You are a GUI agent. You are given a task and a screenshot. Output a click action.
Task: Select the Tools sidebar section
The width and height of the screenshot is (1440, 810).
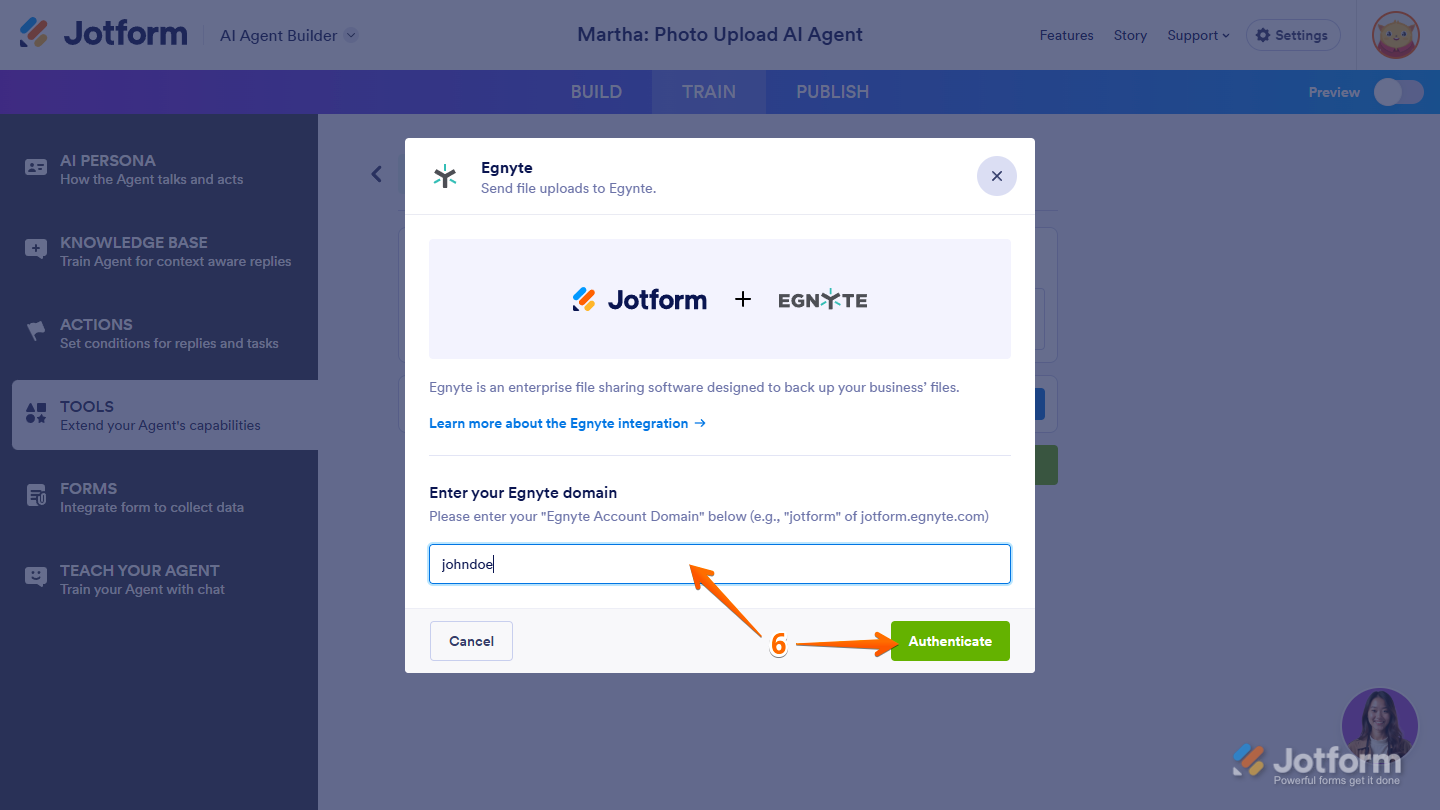pos(165,415)
